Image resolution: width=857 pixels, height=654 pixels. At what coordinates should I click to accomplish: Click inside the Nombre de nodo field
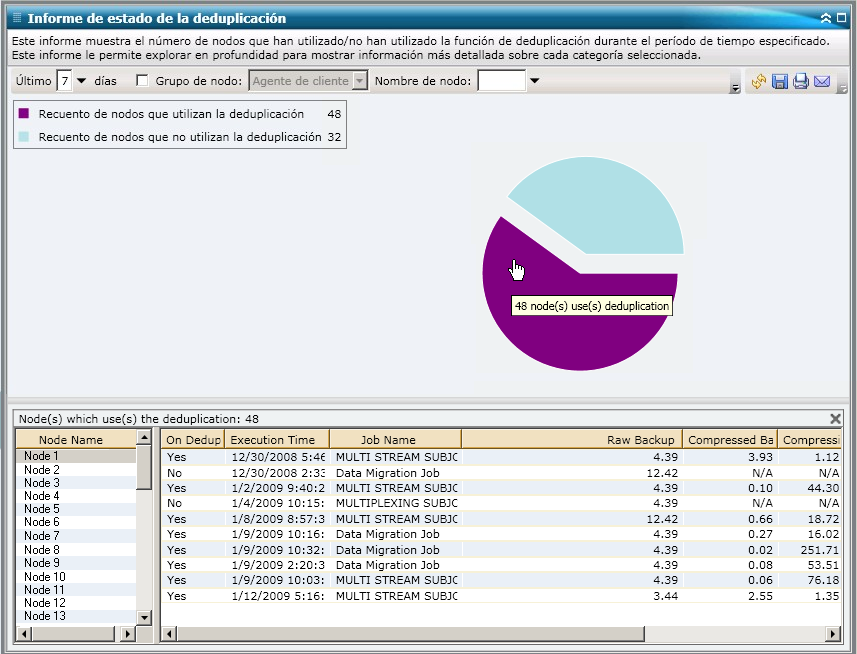[501, 81]
